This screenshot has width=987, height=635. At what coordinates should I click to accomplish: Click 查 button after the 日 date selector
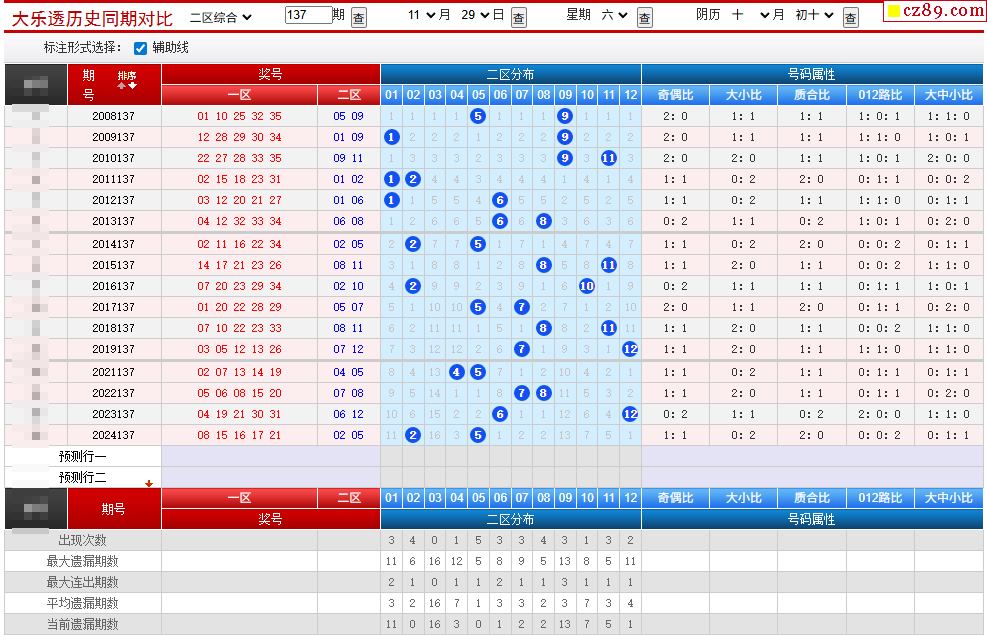[x=518, y=18]
